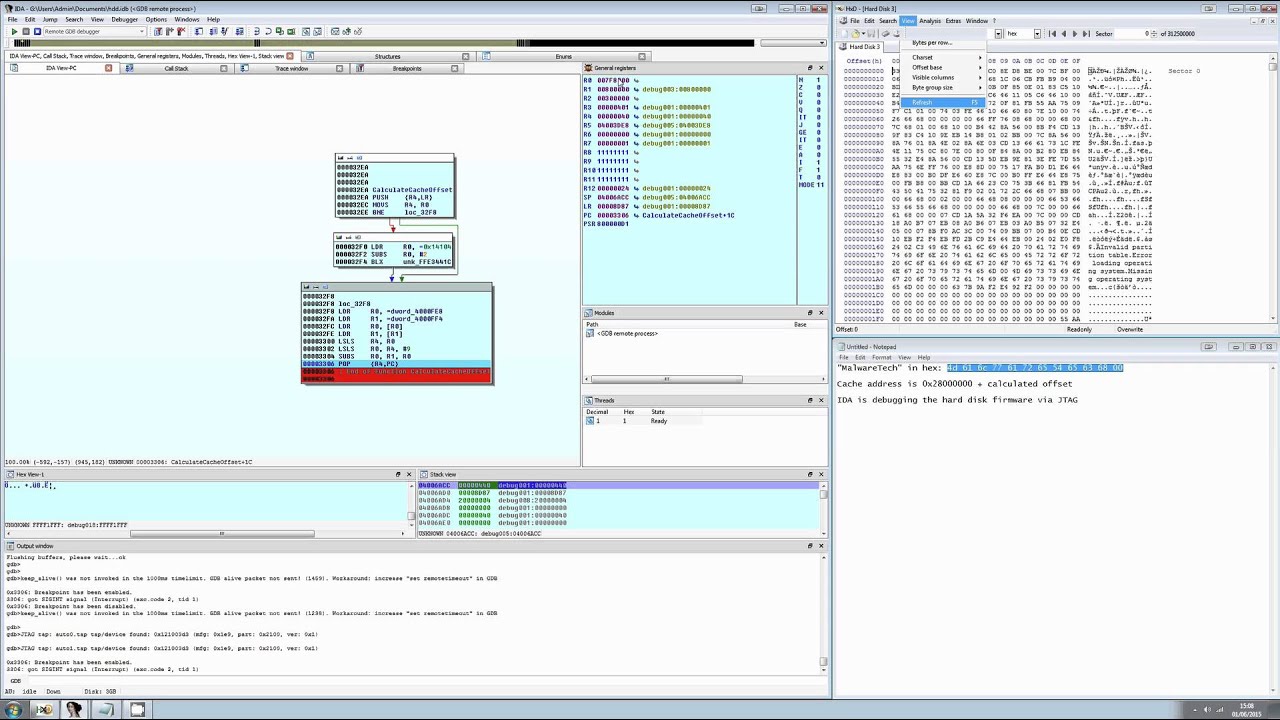The width and height of the screenshot is (1280, 720).
Task: Select the Call Stack tab
Action: [176, 68]
